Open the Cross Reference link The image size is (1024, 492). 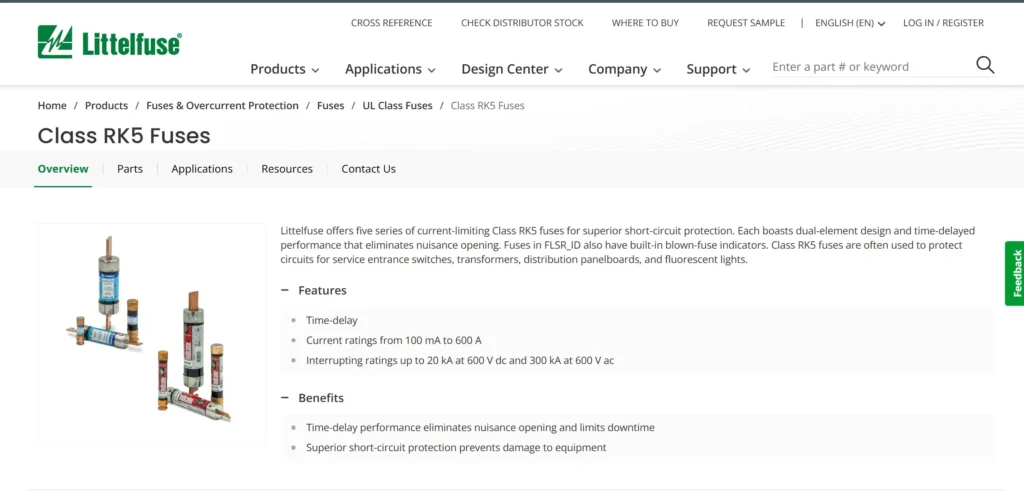pyautogui.click(x=391, y=23)
